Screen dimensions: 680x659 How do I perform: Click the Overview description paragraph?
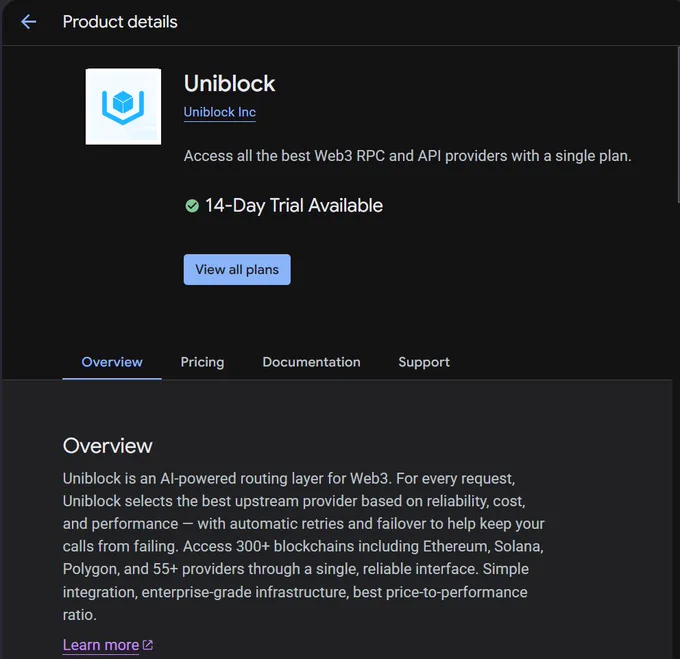tap(303, 546)
